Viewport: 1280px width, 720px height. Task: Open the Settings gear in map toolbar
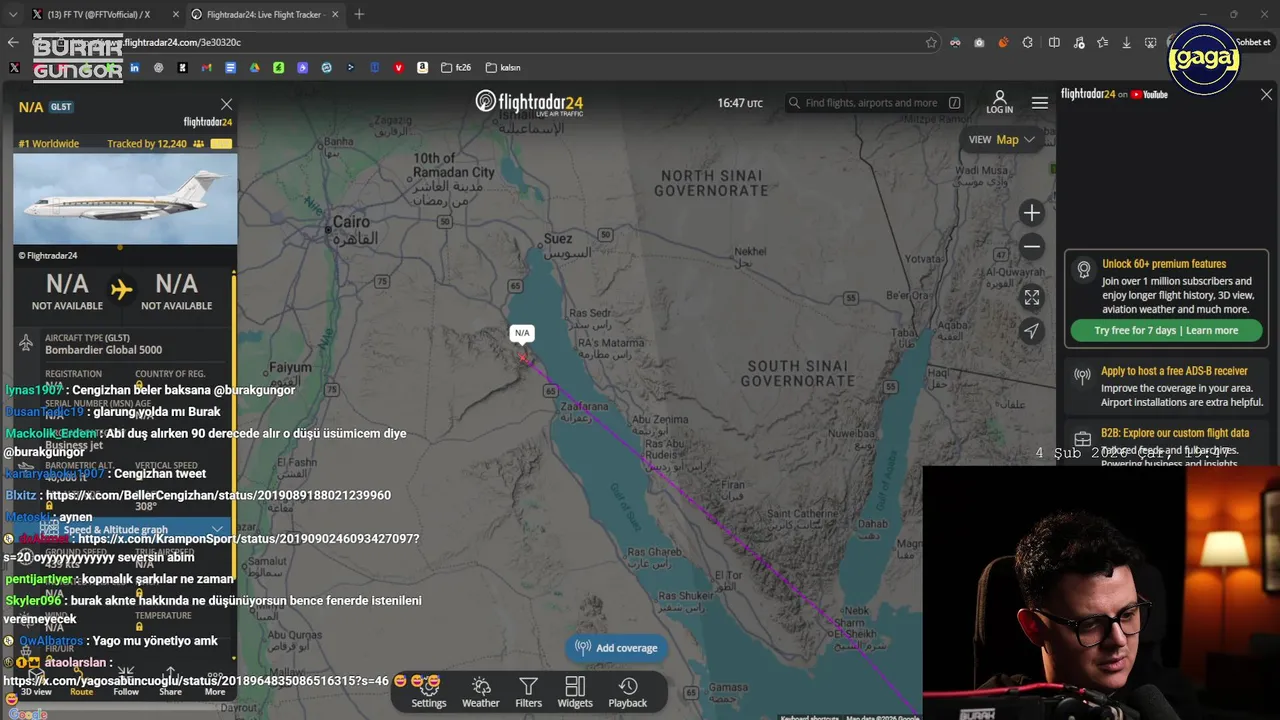pos(429,692)
